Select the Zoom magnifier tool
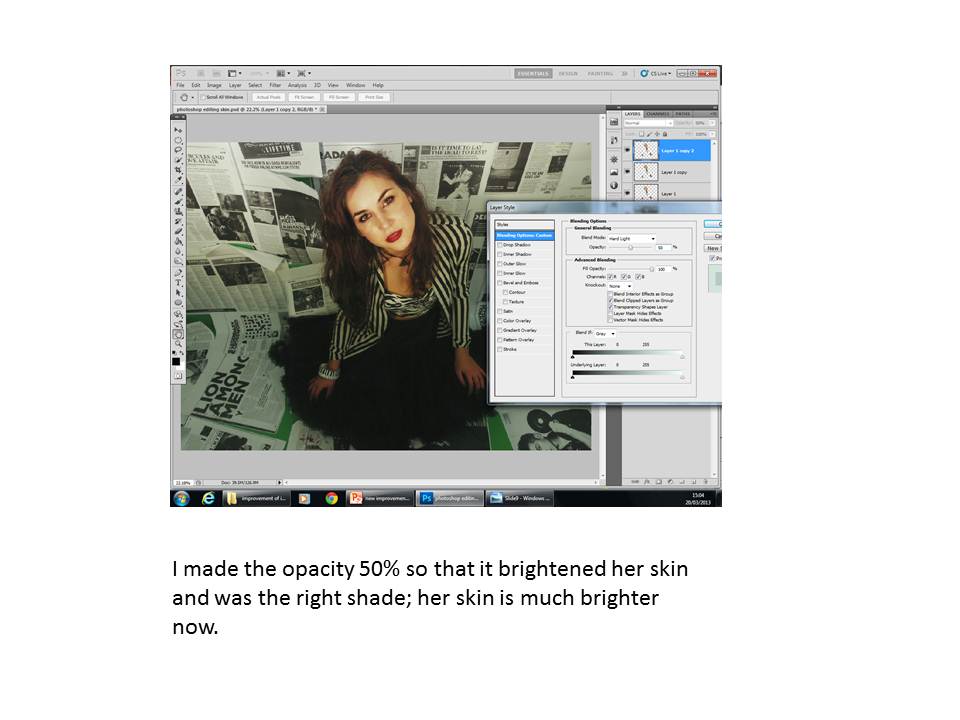The image size is (960, 720). click(178, 346)
